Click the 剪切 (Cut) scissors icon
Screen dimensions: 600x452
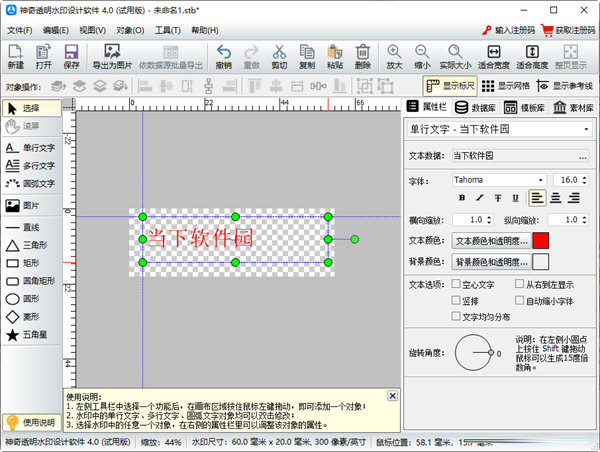coord(279,57)
